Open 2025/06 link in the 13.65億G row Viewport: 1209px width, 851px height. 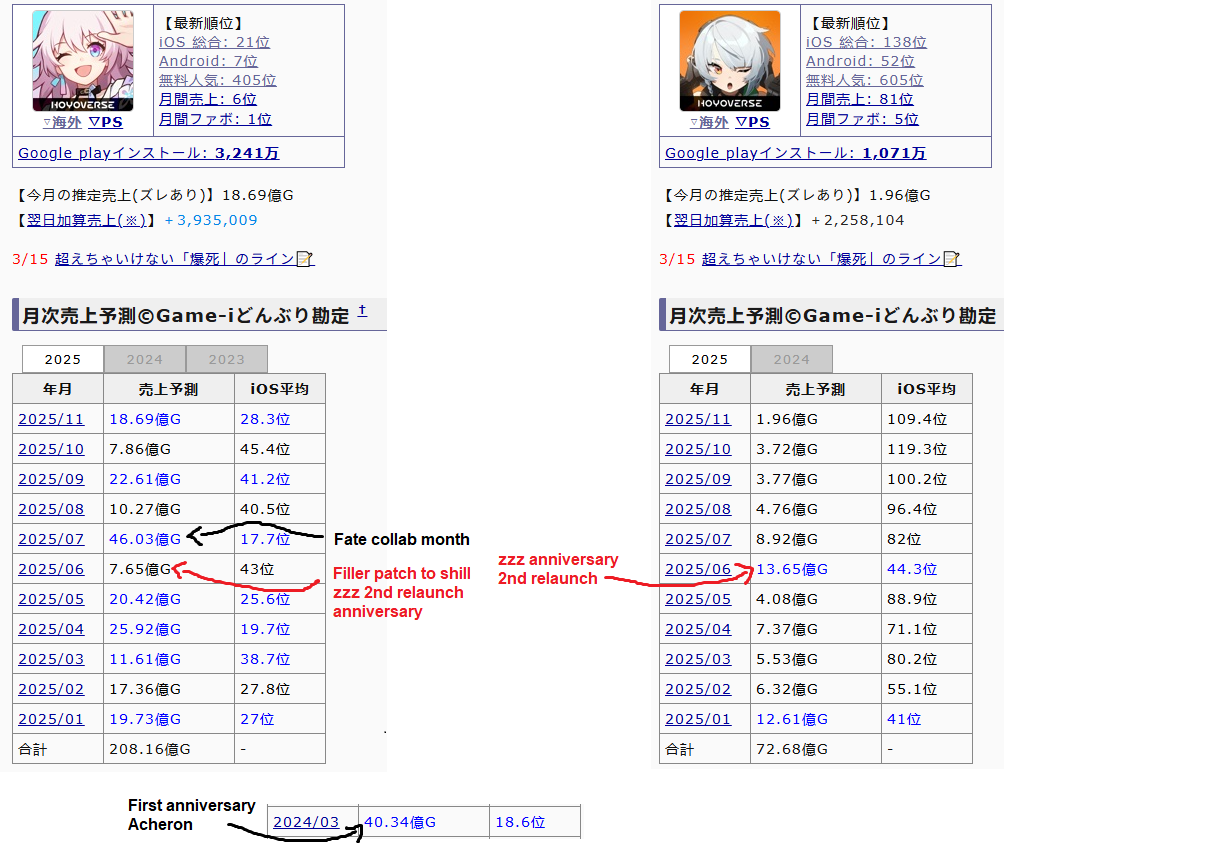[x=698, y=569]
